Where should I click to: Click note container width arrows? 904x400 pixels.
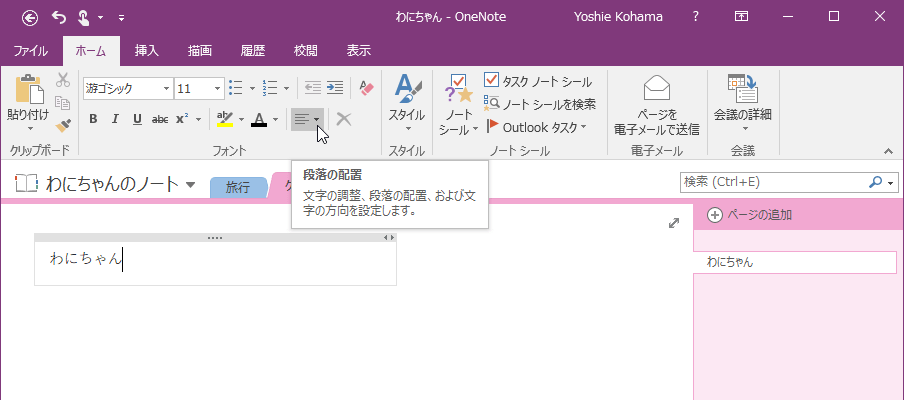(389, 237)
